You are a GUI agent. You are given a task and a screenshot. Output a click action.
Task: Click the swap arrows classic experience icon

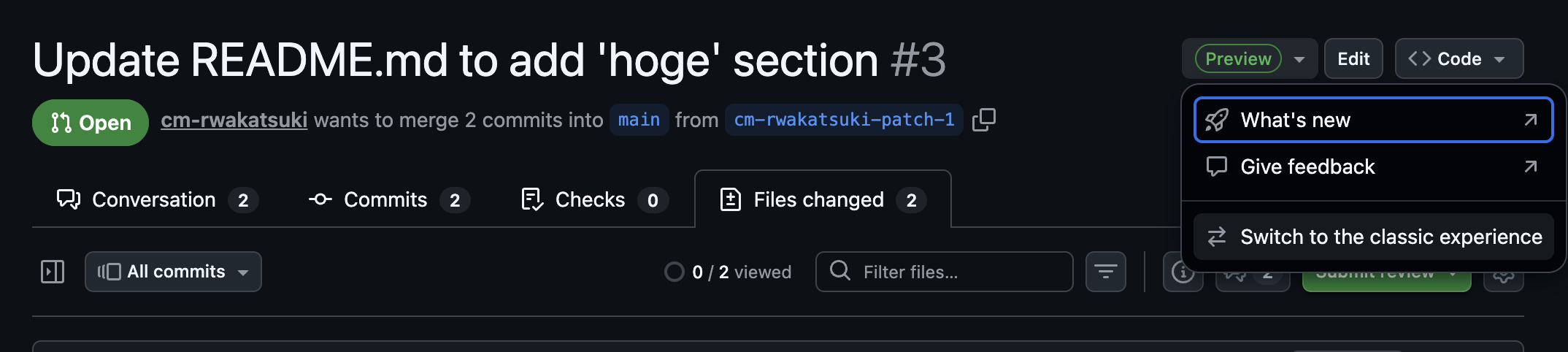tap(1217, 237)
